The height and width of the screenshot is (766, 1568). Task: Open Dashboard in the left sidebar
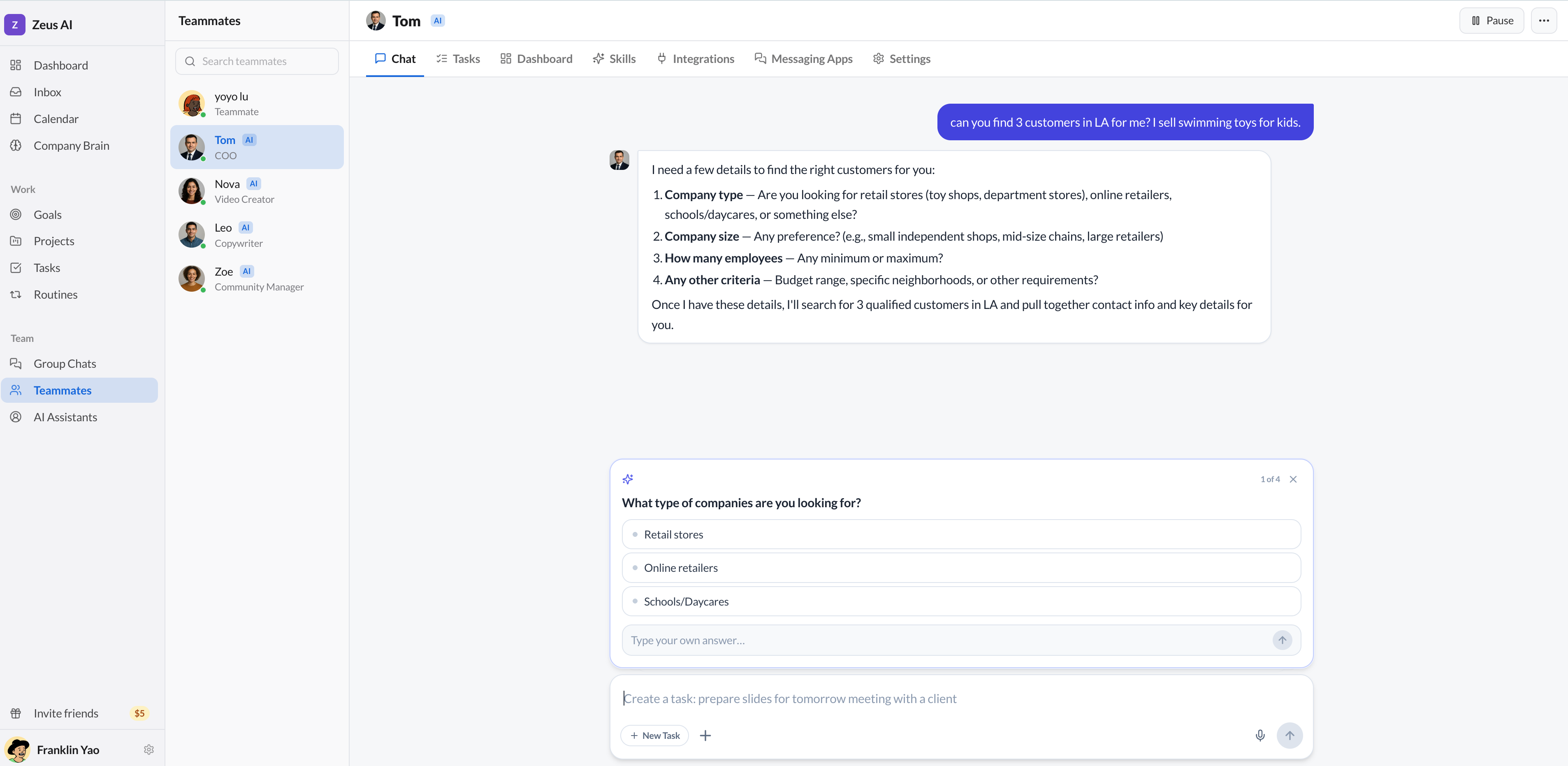[79, 65]
